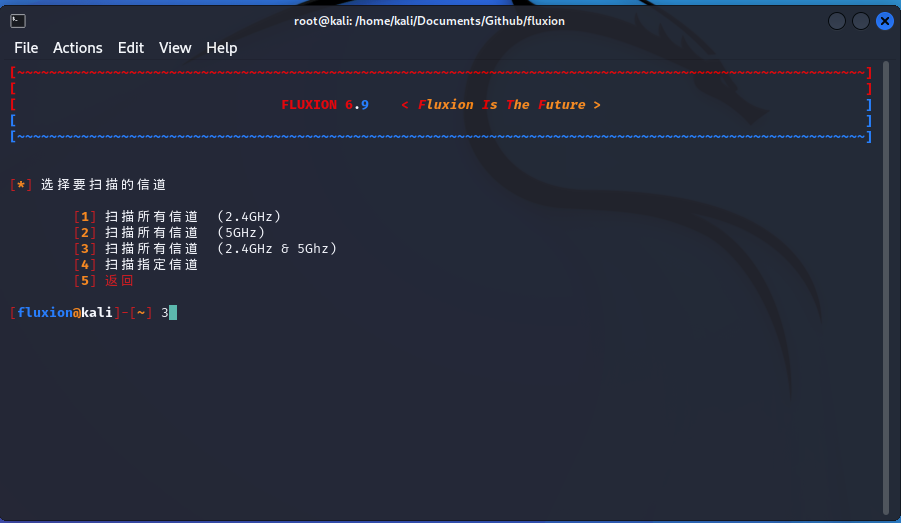
Task: Click option [5] 返回 in red
Action: tap(103, 280)
